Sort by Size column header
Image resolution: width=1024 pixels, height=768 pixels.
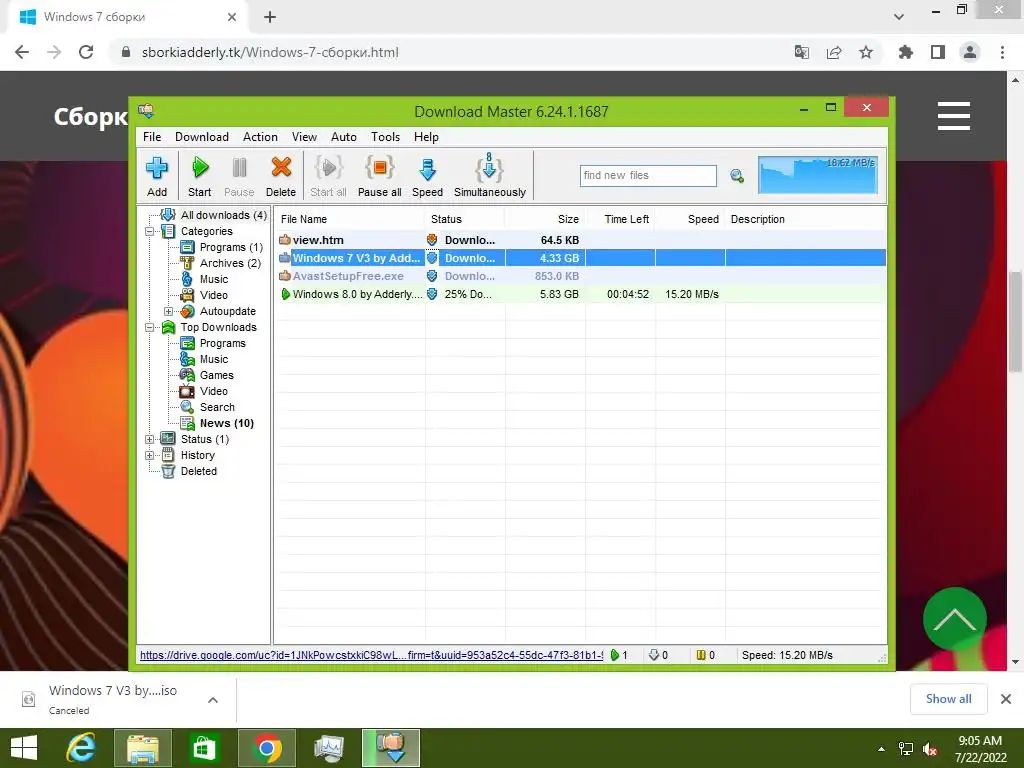pyautogui.click(x=545, y=219)
